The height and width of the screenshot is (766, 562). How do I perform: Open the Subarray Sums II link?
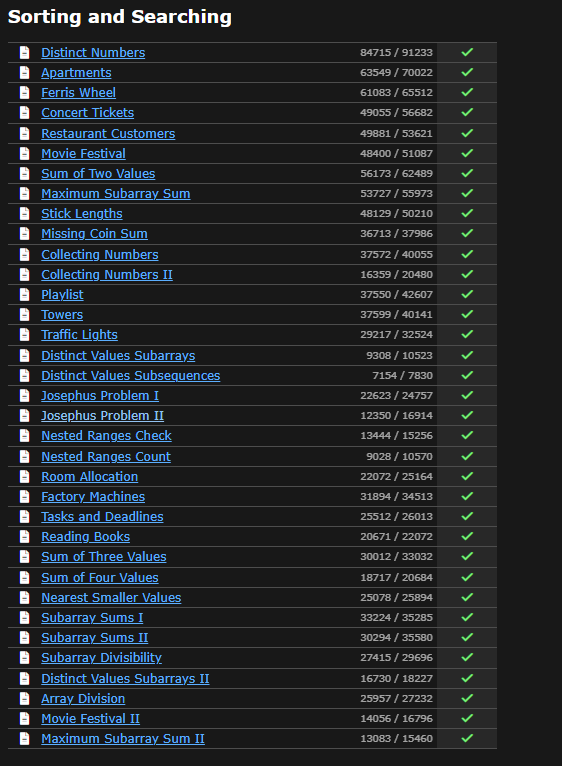pyautogui.click(x=94, y=638)
